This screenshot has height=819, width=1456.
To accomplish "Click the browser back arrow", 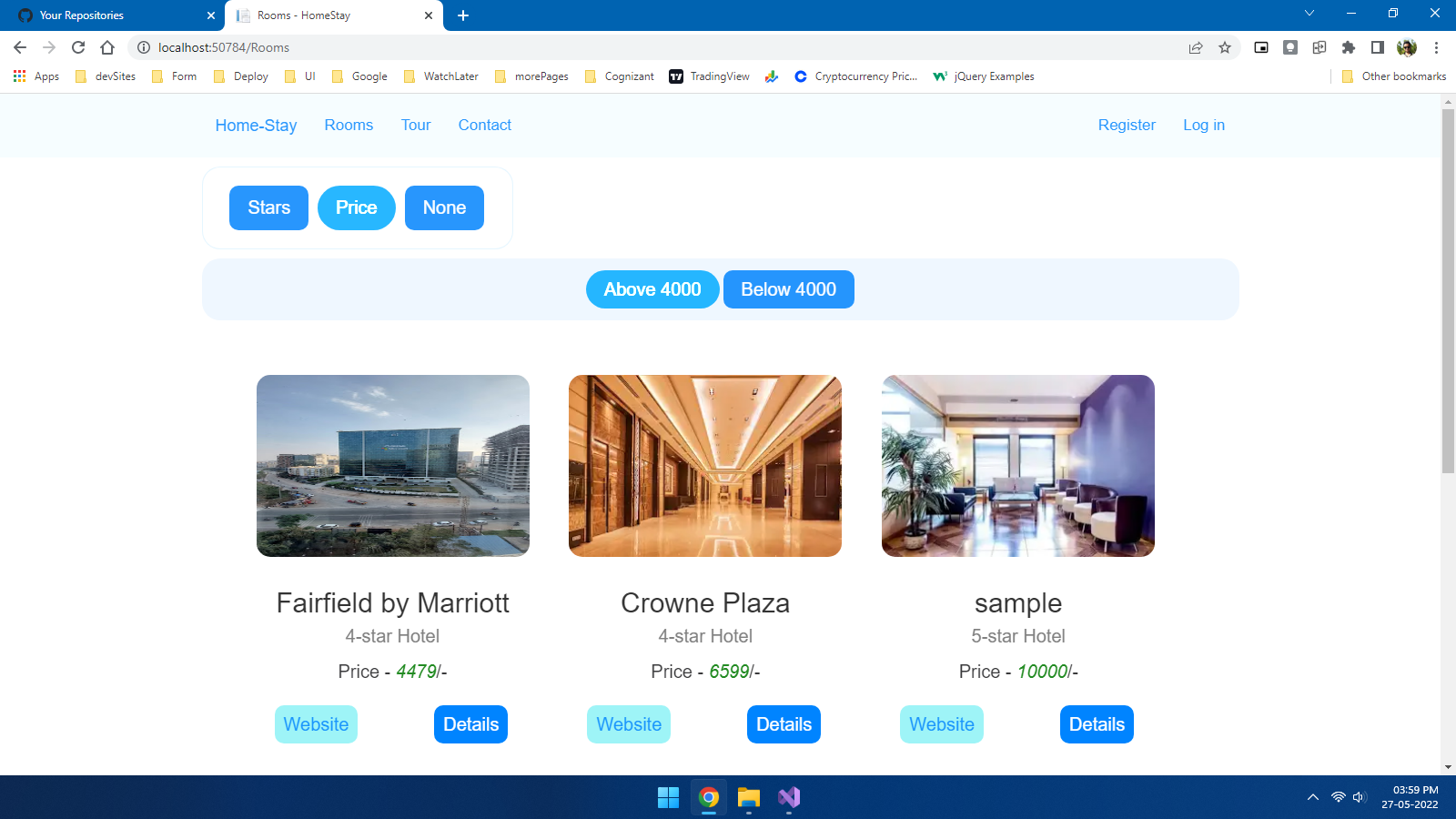I will coord(20,47).
